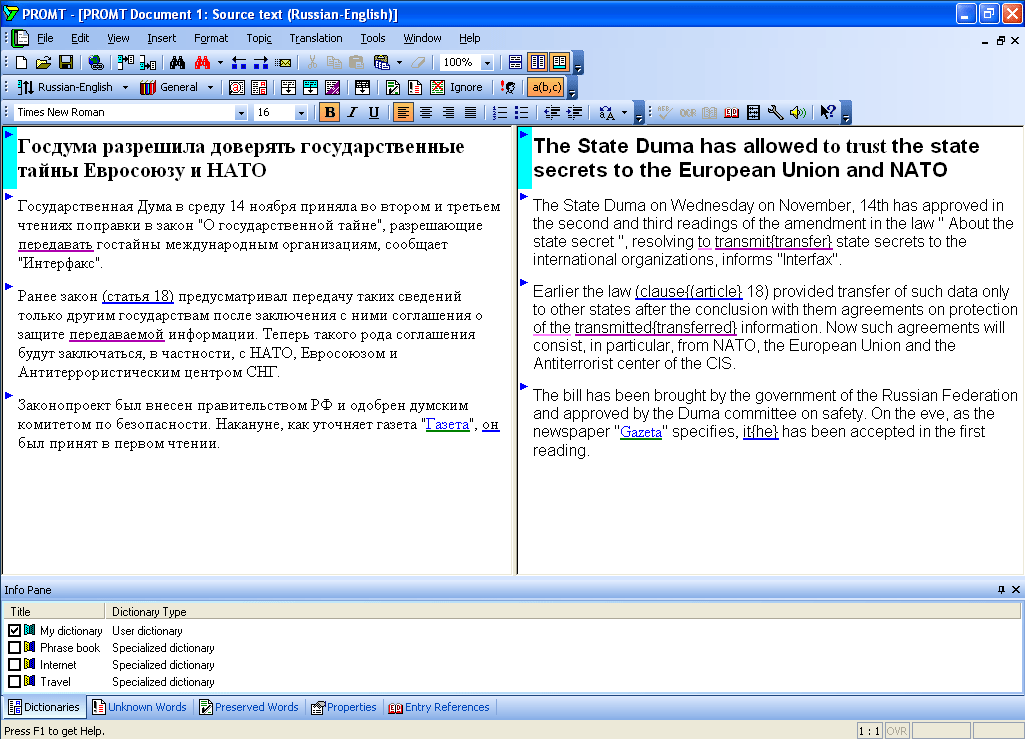
Task: Click the wrench settings icon
Action: pos(775,112)
